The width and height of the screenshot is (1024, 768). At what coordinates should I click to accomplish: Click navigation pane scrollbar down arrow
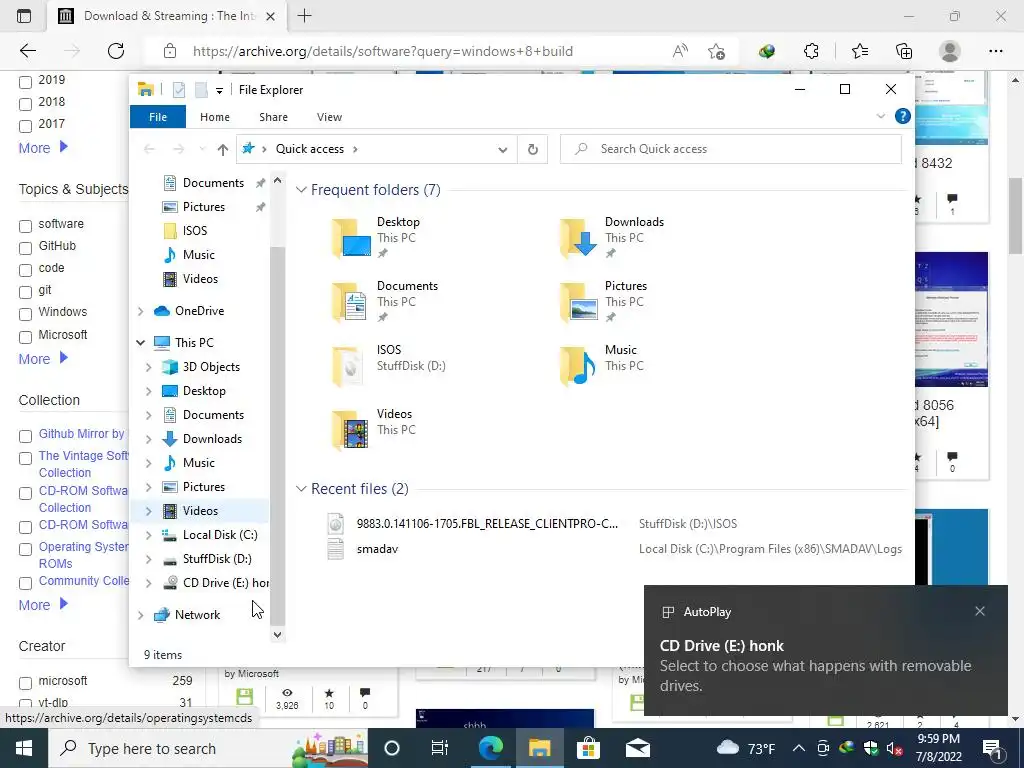(x=278, y=634)
